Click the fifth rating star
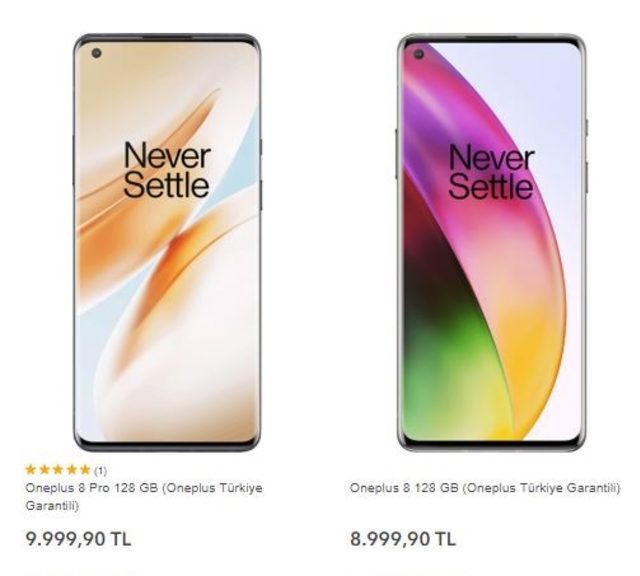This screenshot has width=640, height=576. tap(85, 470)
